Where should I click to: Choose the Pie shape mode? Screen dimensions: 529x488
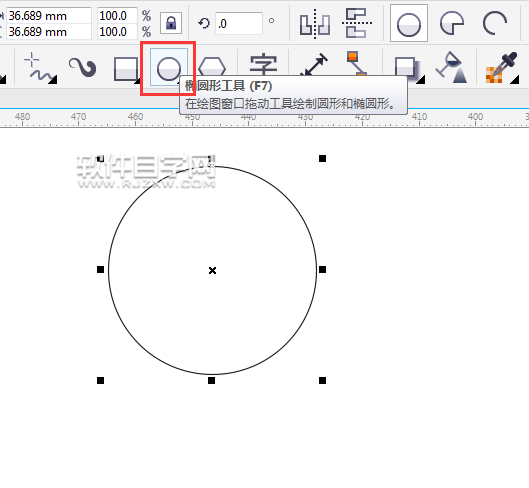(x=452, y=23)
